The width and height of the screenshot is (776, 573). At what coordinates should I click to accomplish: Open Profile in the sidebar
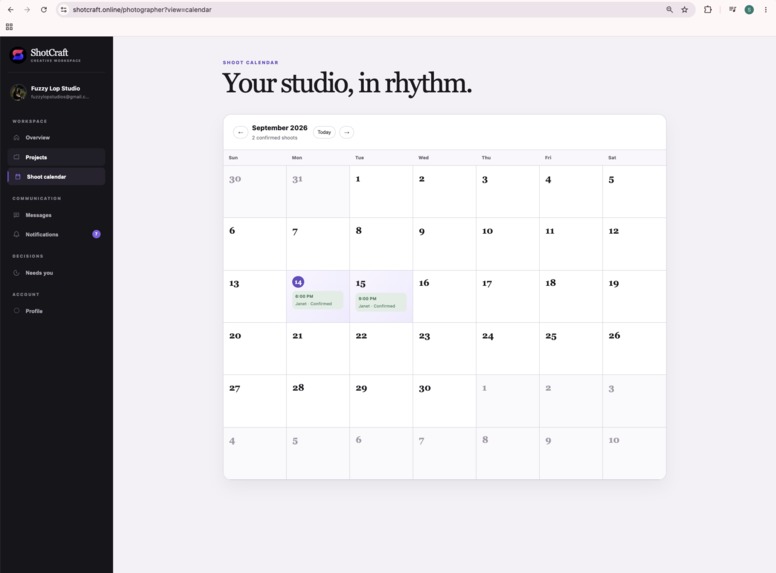[56, 311]
